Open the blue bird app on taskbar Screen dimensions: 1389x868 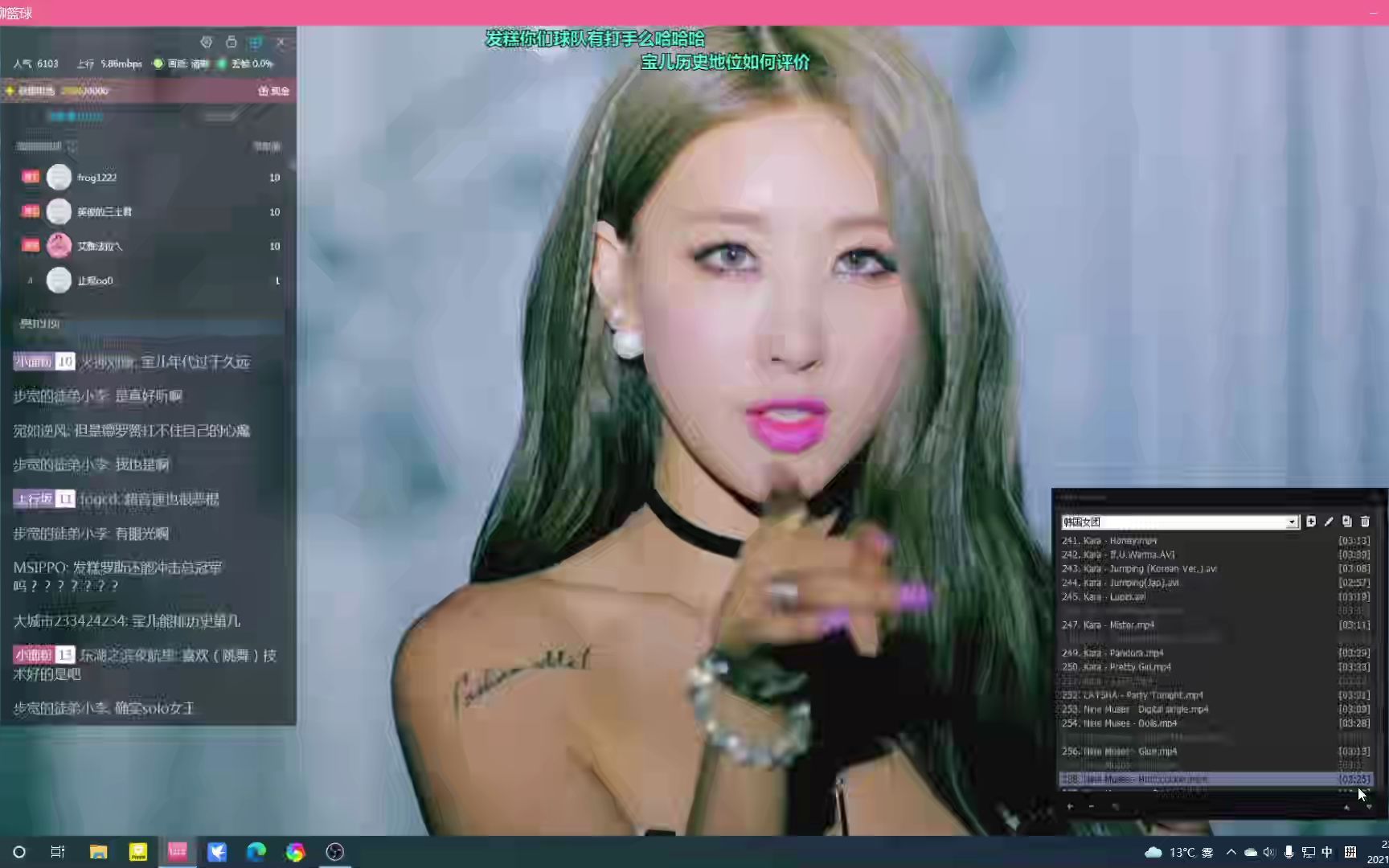[217, 852]
